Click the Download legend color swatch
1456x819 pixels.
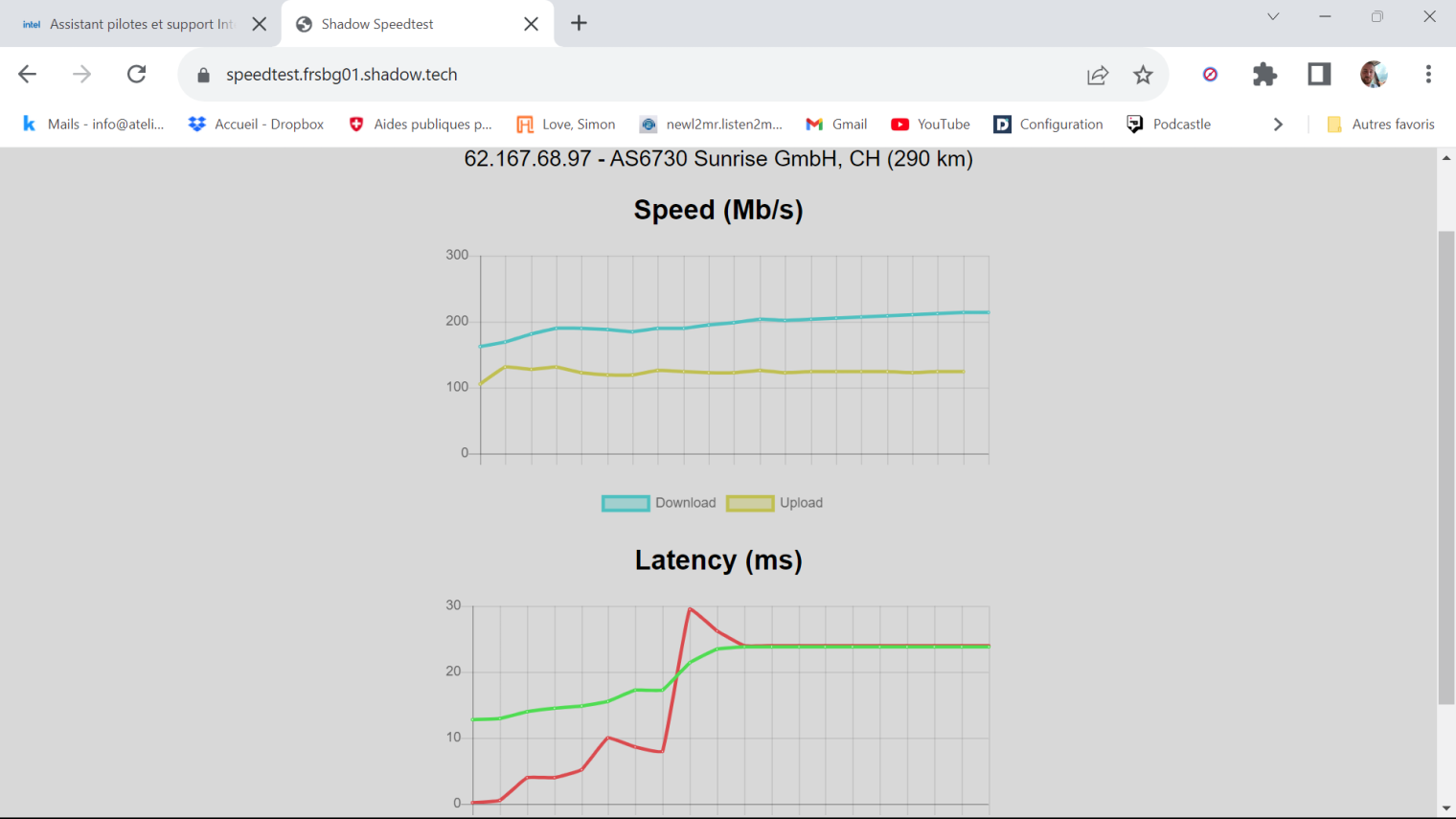click(626, 503)
